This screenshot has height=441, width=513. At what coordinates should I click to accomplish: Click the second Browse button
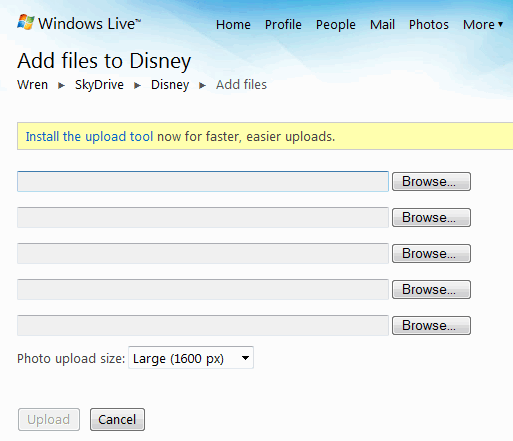[x=431, y=217]
